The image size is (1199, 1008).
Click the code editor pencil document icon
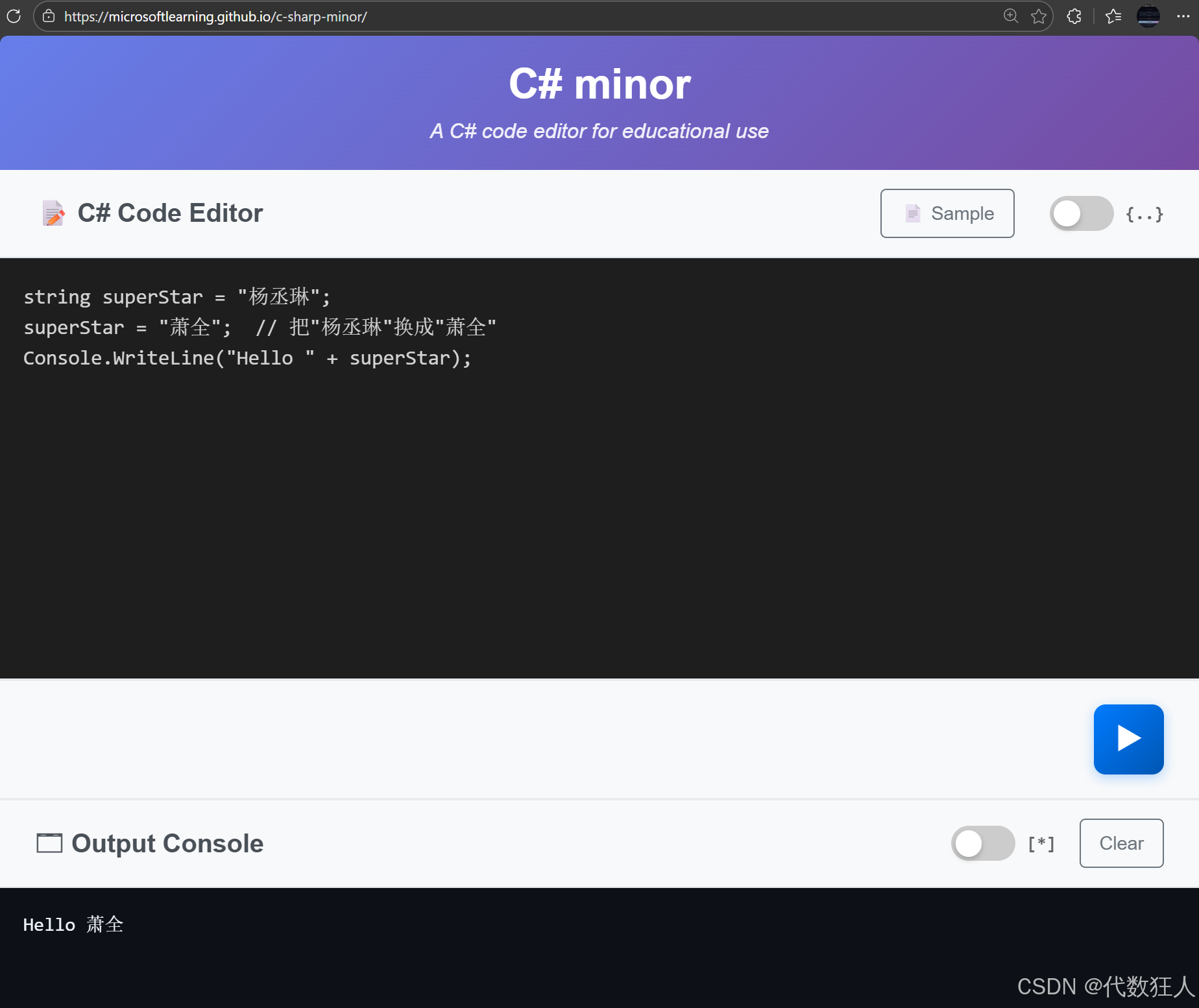pos(53,213)
